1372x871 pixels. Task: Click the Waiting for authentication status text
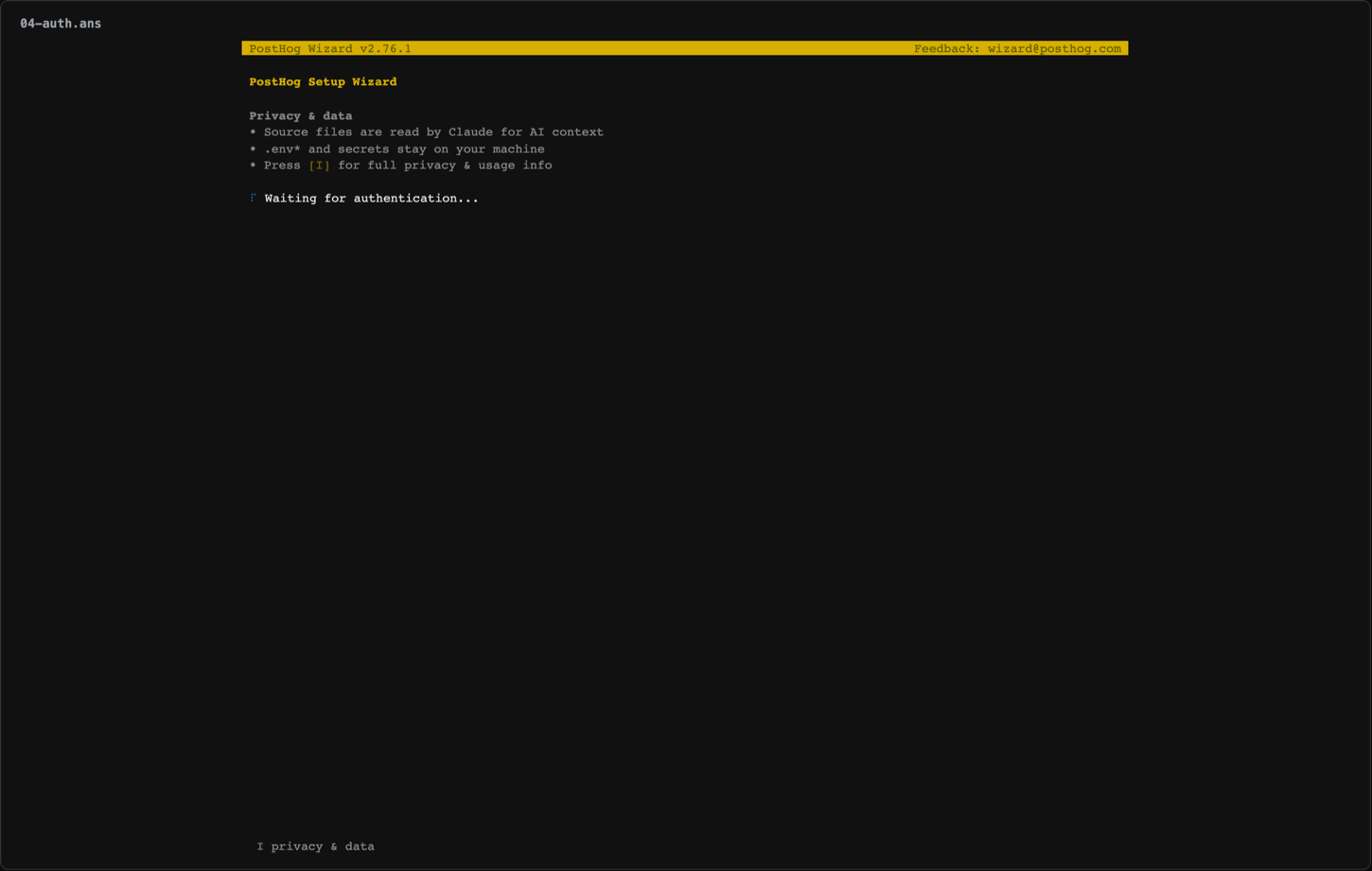pyautogui.click(x=371, y=199)
